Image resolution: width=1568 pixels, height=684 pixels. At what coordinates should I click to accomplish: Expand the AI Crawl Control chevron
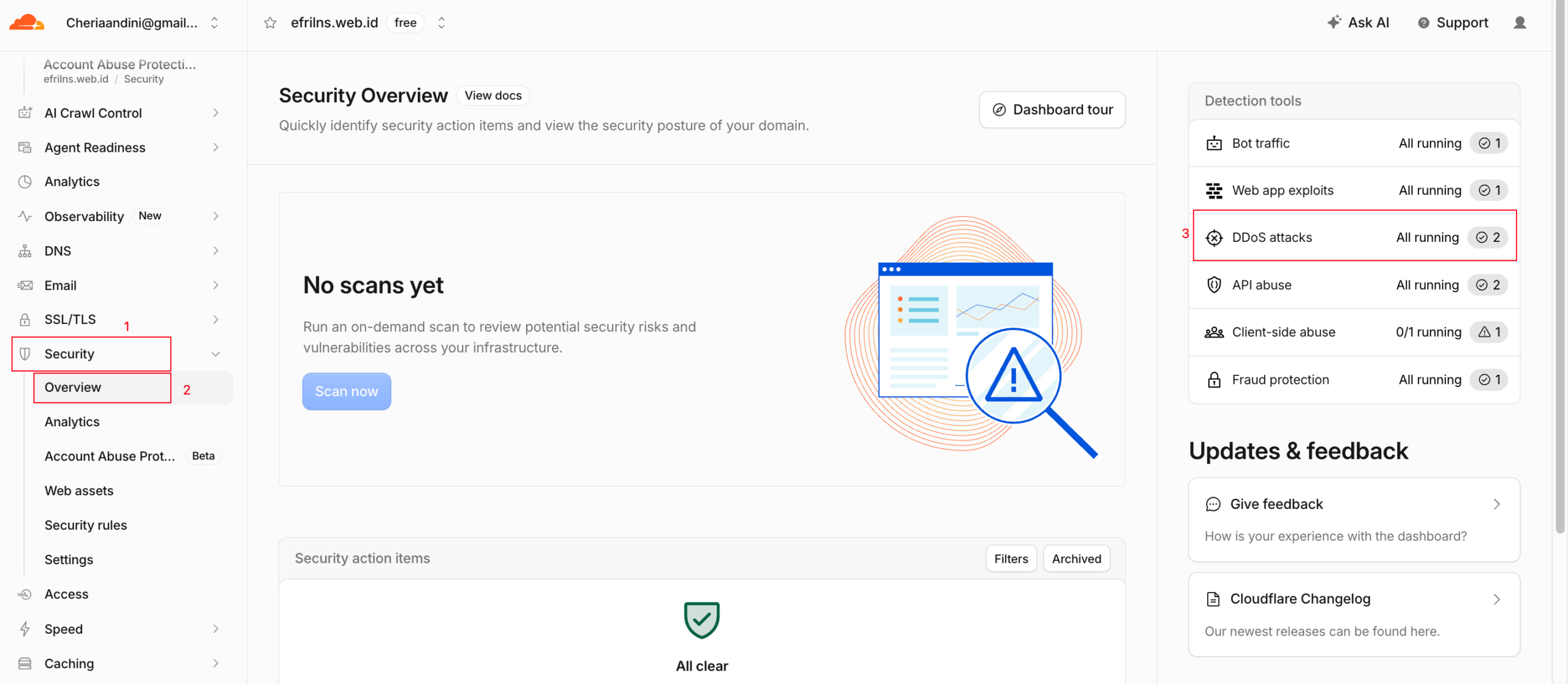point(216,113)
